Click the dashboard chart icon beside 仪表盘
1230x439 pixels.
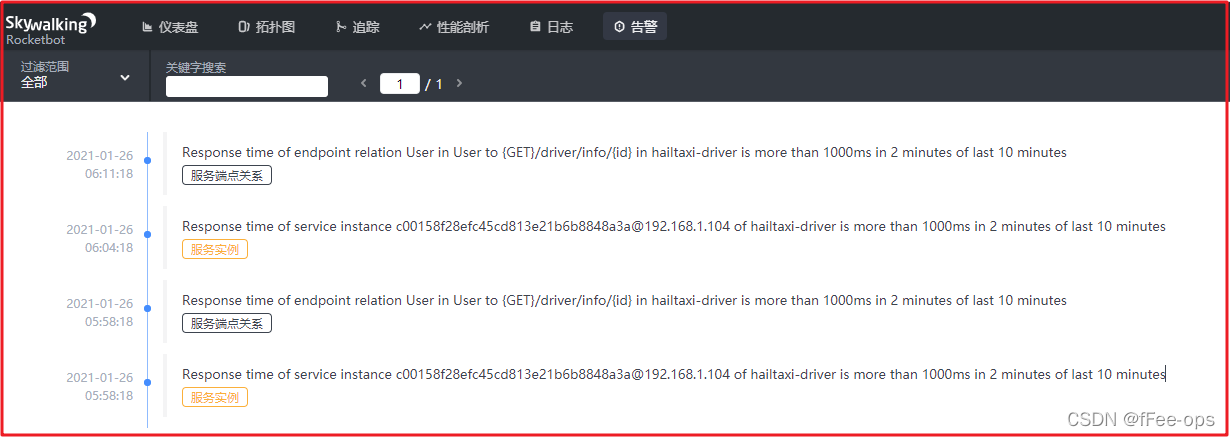tap(147, 27)
